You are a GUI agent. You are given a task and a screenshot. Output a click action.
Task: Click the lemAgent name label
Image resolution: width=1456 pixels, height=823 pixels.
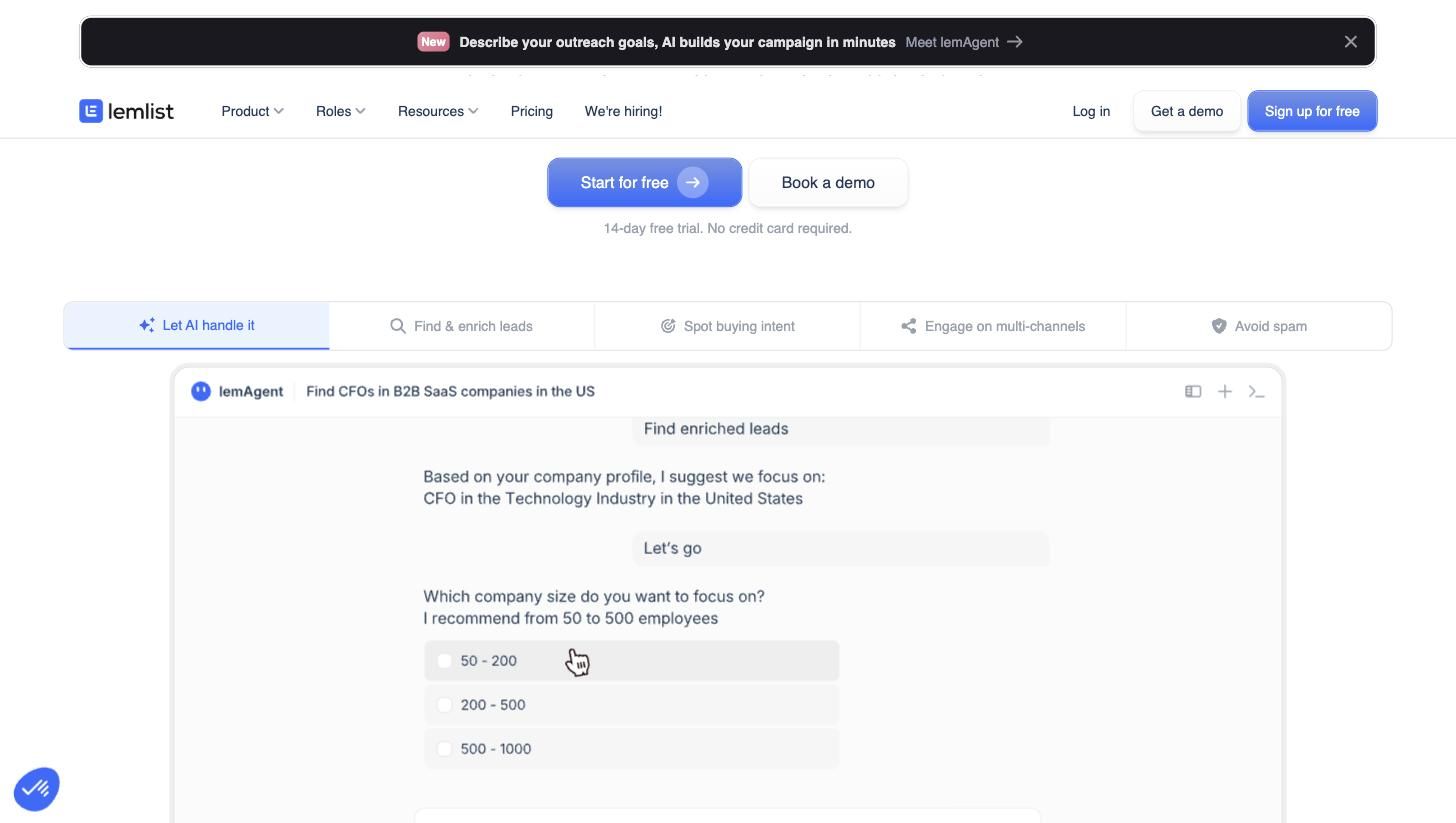251,391
